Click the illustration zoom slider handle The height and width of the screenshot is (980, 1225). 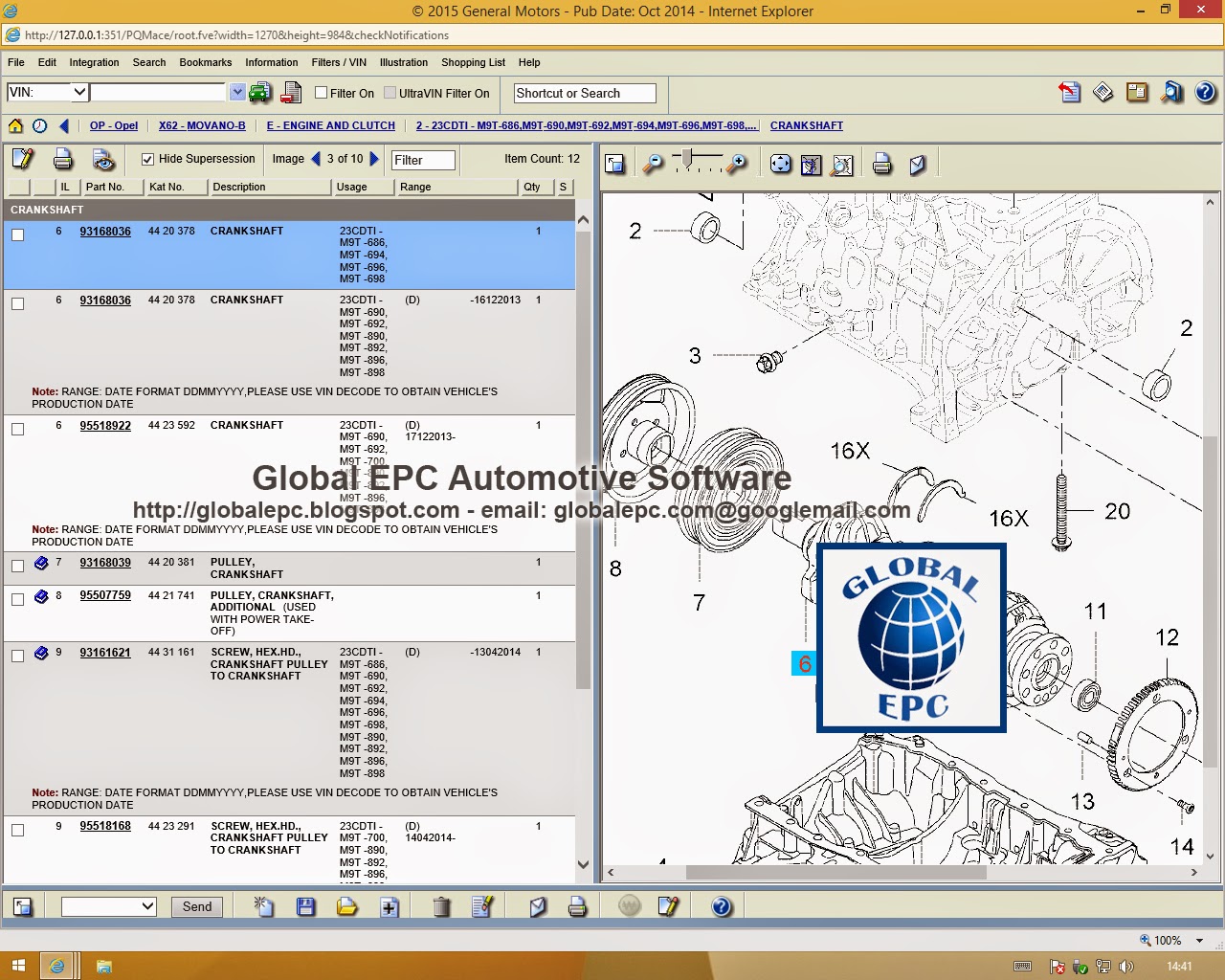(x=686, y=157)
